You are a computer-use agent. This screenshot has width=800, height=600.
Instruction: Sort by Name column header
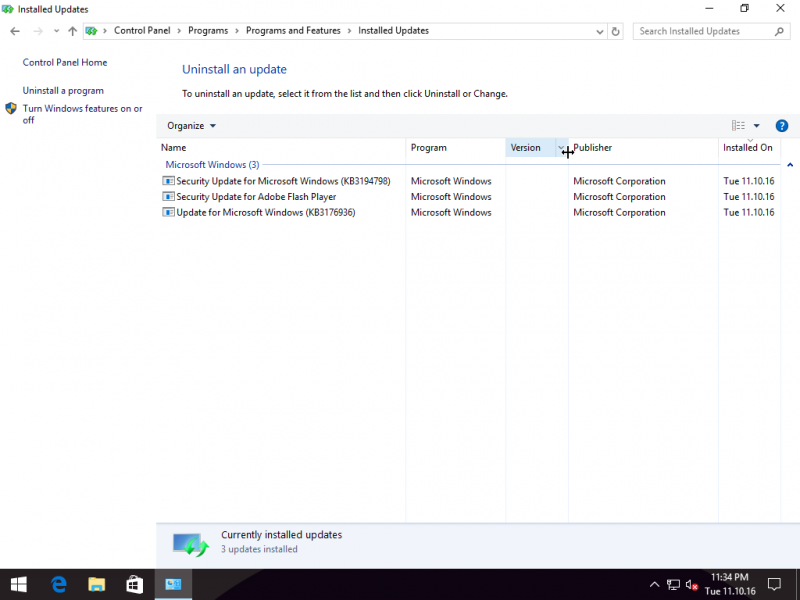[x=281, y=148]
